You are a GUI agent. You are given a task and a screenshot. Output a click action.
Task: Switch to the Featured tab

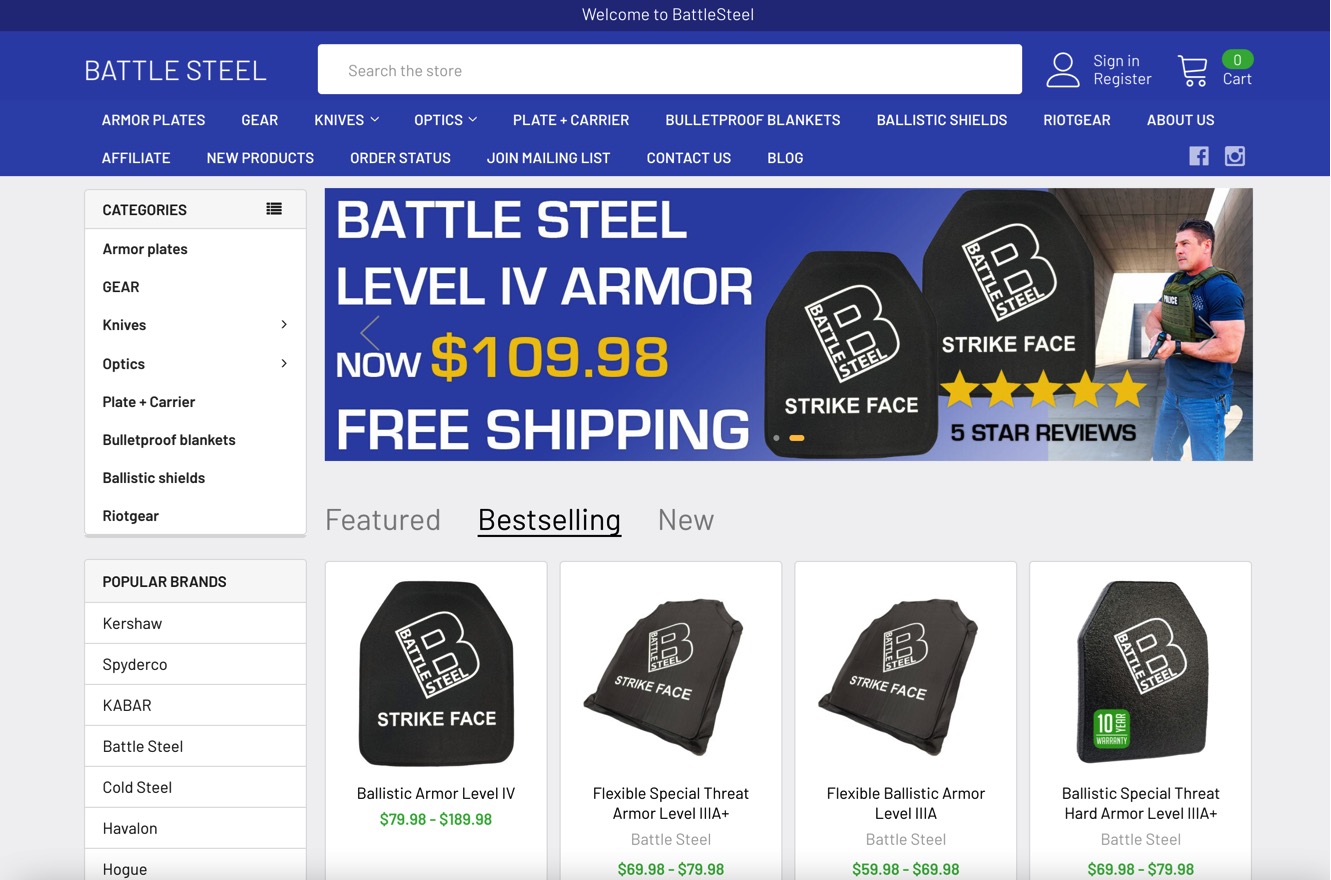click(383, 520)
